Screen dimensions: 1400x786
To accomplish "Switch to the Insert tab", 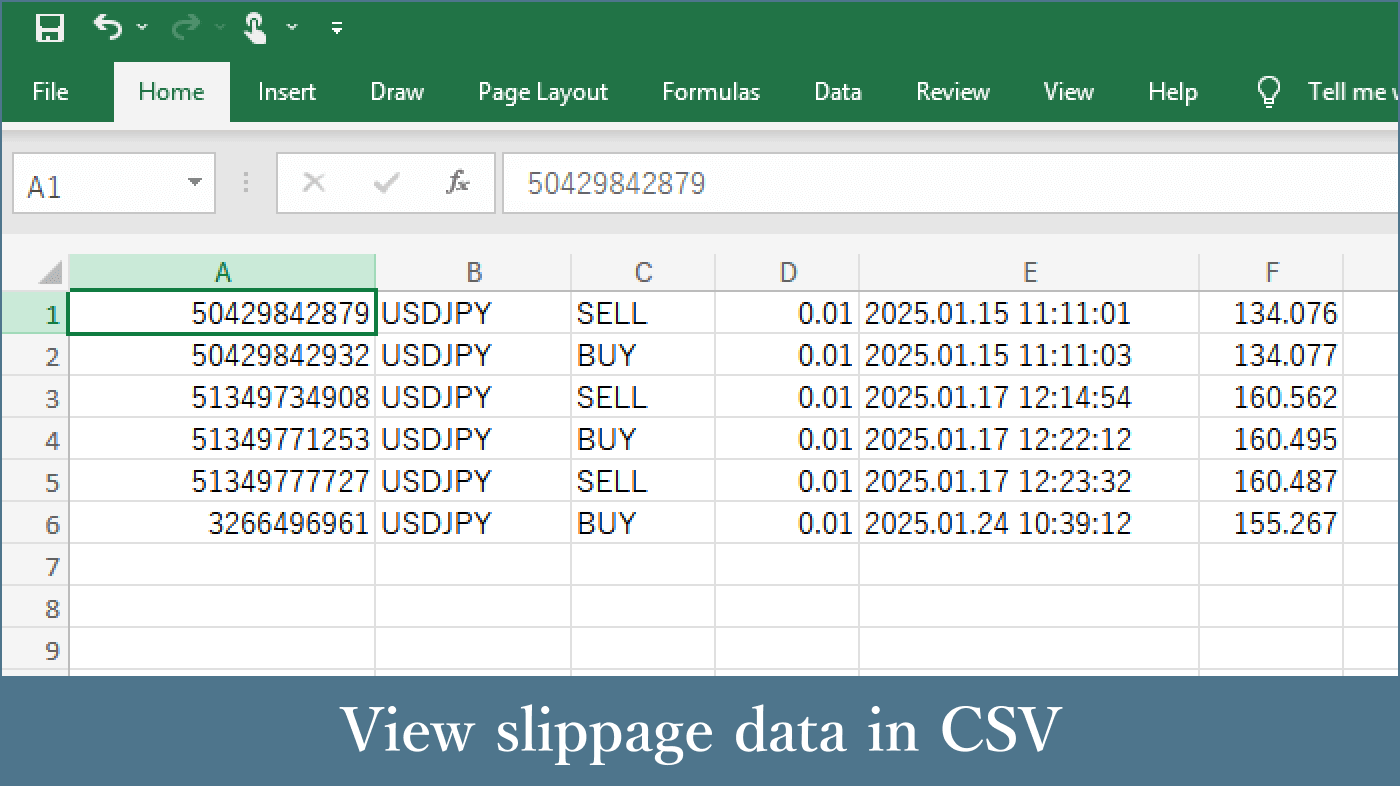I will click(x=287, y=92).
